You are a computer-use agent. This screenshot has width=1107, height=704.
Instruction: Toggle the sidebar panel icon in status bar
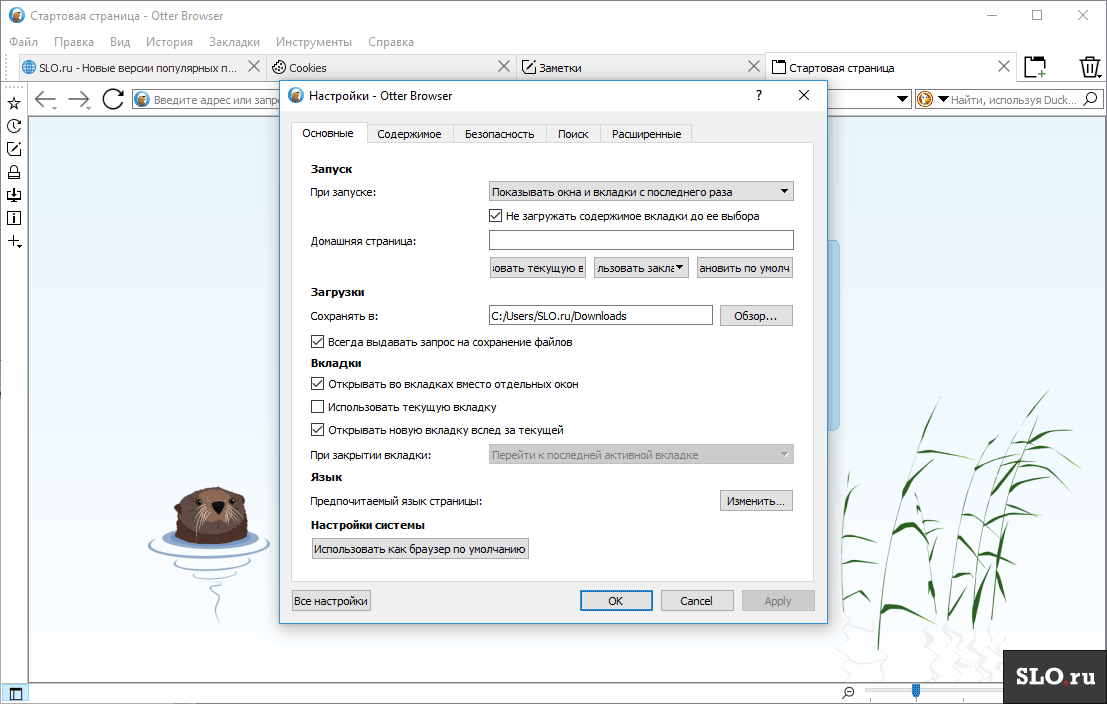(16, 693)
